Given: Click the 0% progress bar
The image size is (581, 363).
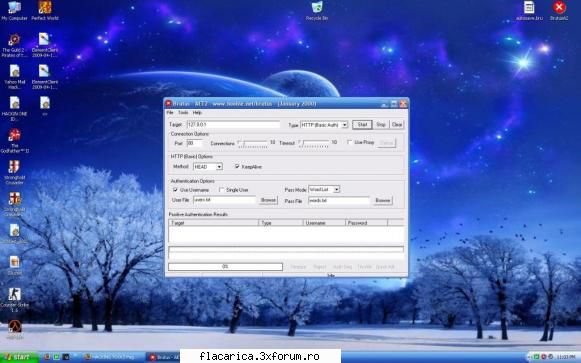Looking at the screenshot, I should click(225, 267).
